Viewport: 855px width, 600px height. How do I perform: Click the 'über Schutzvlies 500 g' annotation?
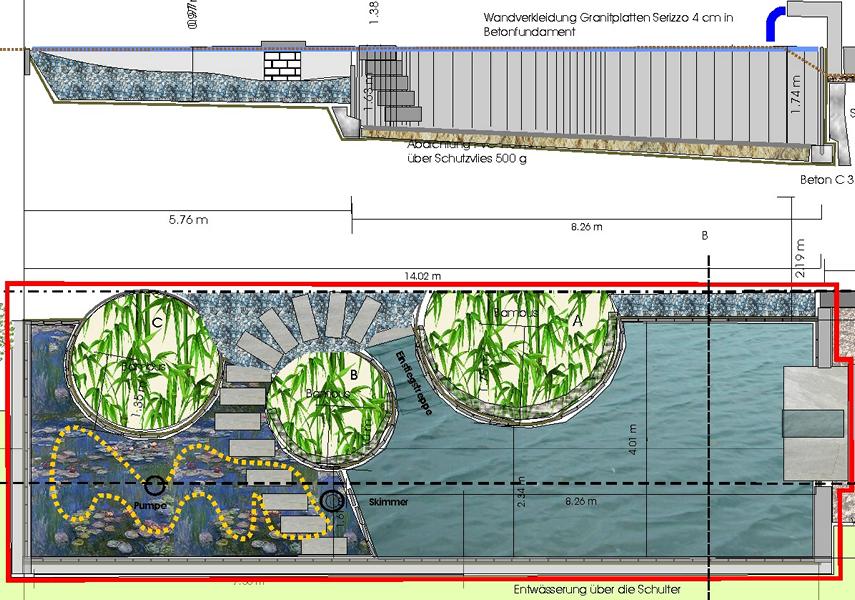click(x=467, y=159)
